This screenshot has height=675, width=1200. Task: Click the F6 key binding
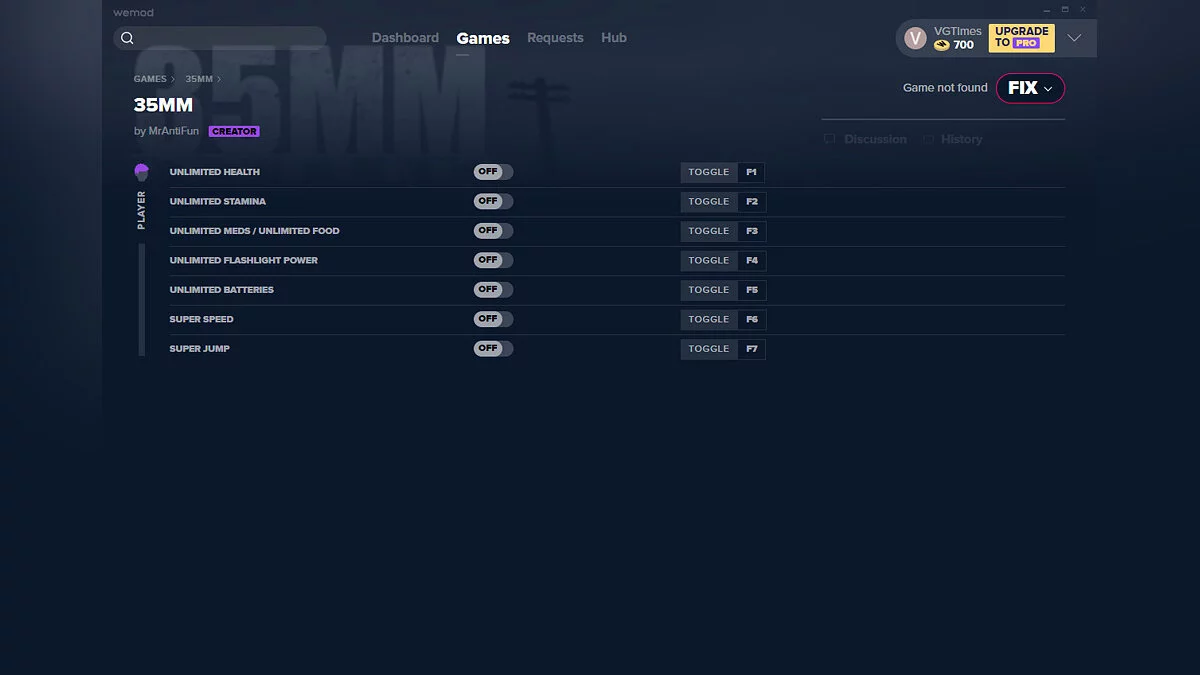[752, 319]
